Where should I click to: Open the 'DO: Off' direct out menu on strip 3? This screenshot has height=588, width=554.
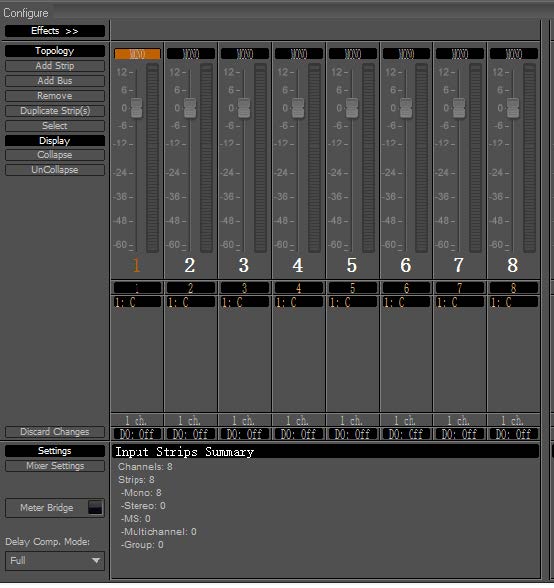pyautogui.click(x=245, y=434)
